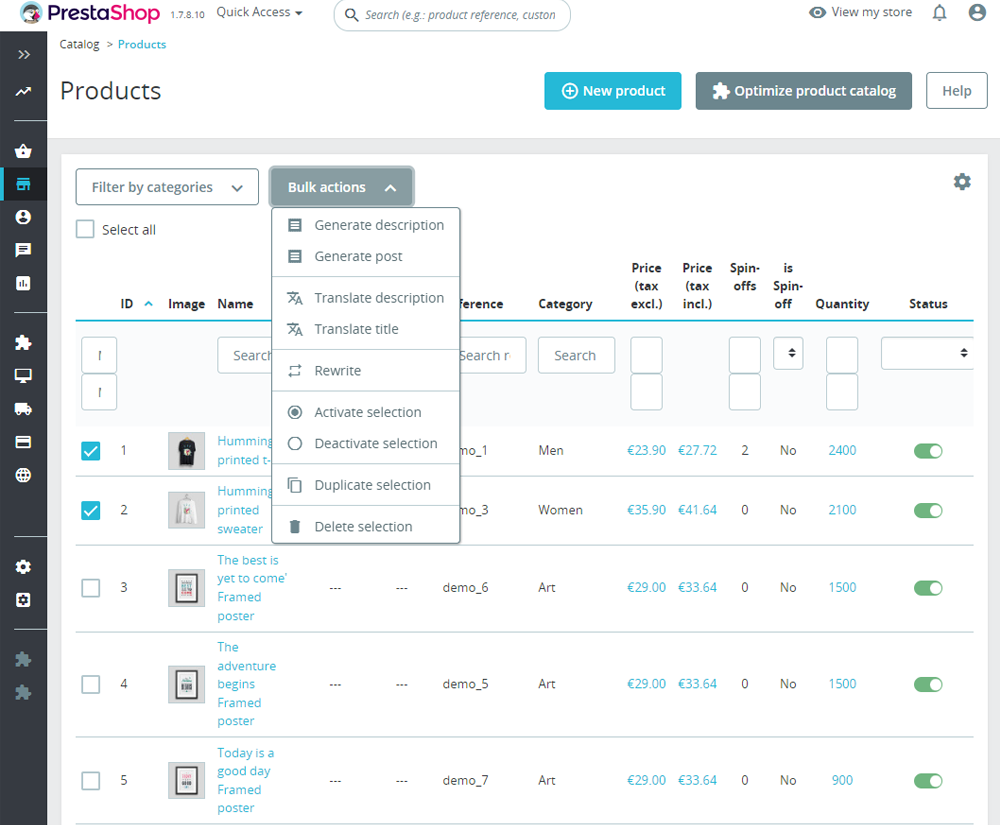Viewport: 1000px width, 825px height.
Task: Uncheck the row checkbox for product ID 1
Action: pyautogui.click(x=90, y=451)
